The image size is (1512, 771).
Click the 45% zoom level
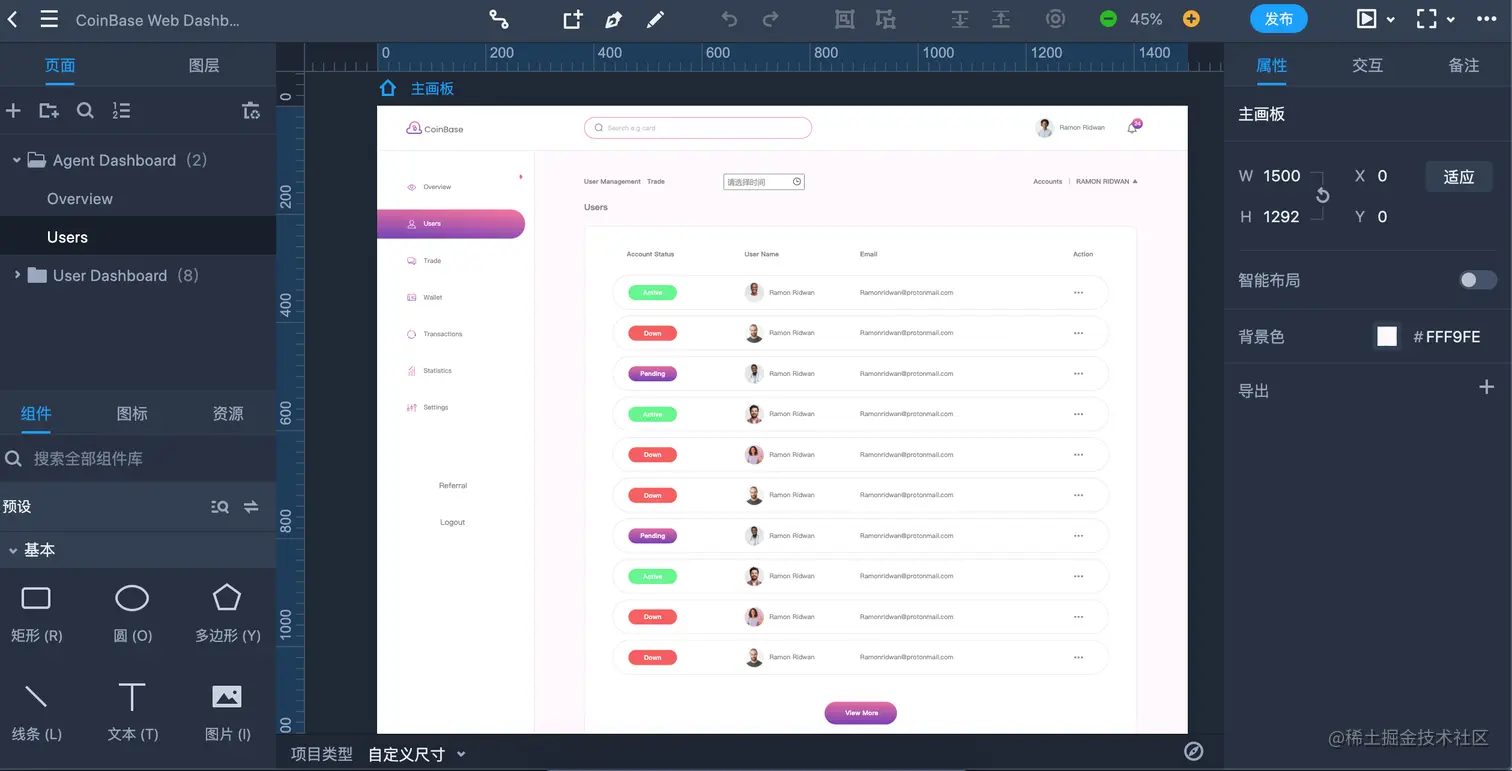click(1146, 19)
